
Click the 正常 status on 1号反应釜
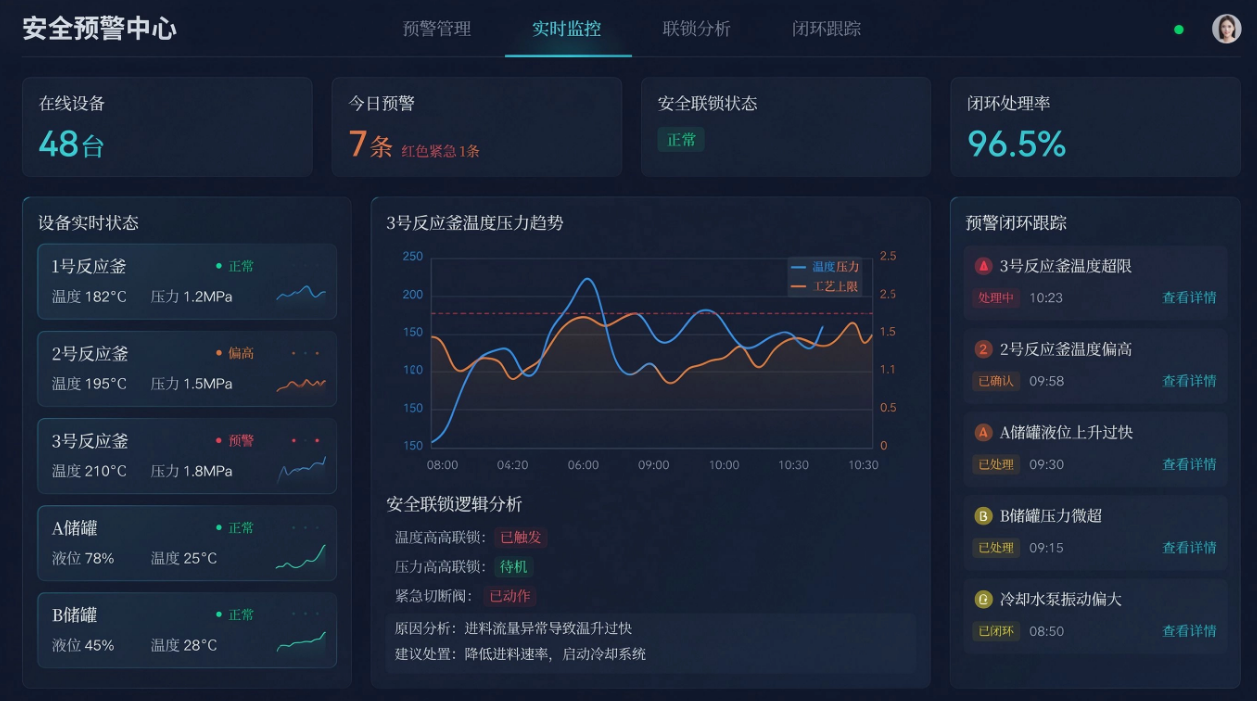click(x=235, y=266)
